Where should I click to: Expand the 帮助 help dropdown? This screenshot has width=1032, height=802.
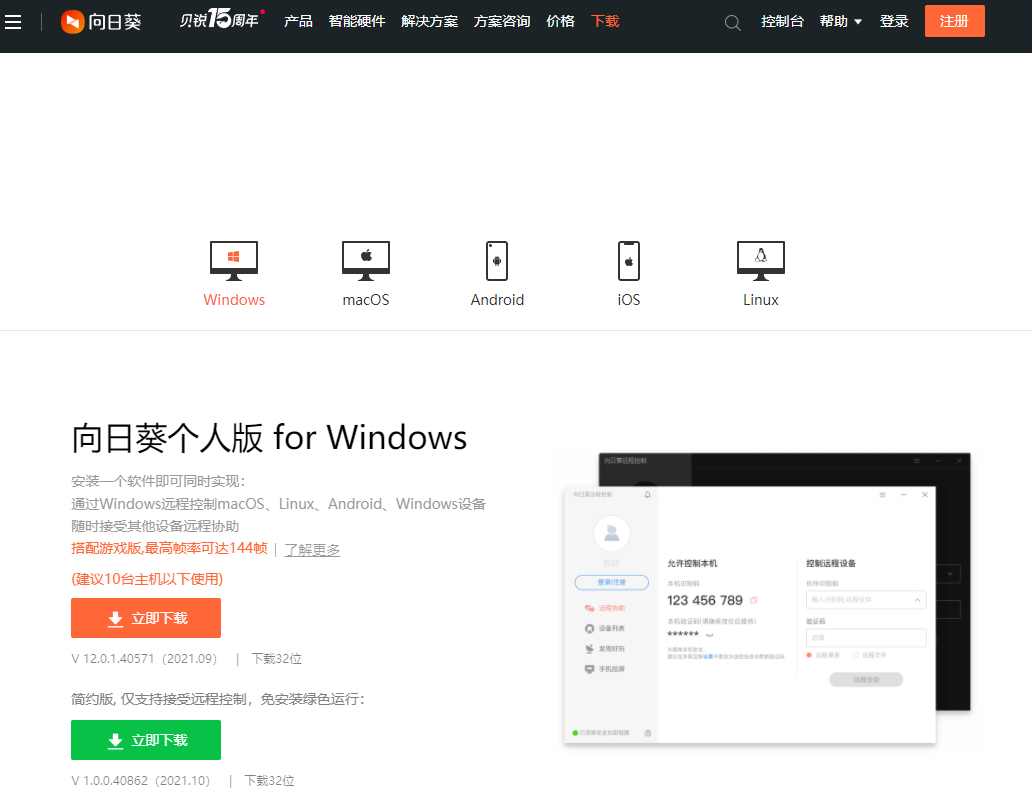tap(840, 22)
